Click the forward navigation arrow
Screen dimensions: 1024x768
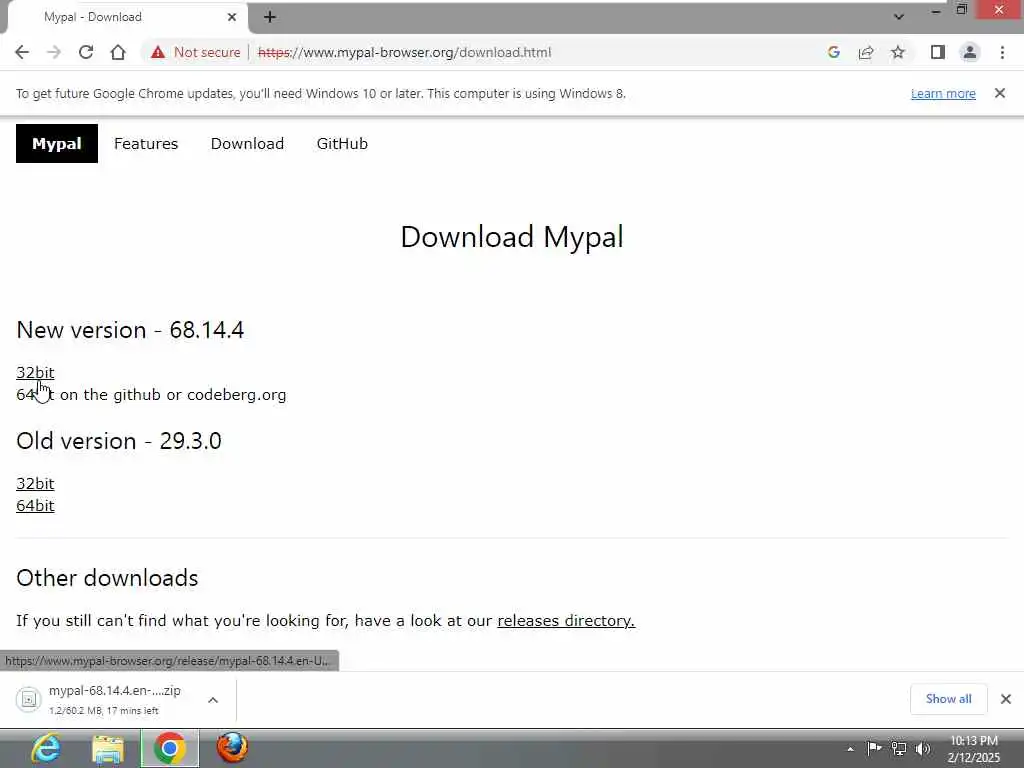(54, 52)
